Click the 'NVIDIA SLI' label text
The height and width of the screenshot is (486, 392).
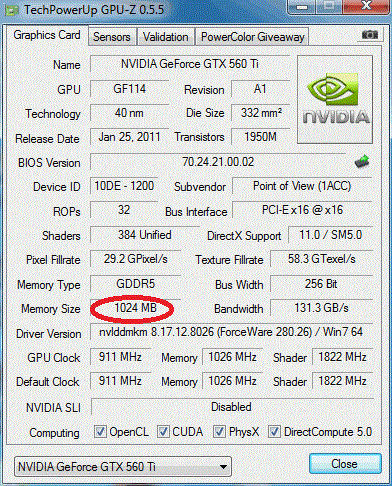pyautogui.click(x=53, y=408)
